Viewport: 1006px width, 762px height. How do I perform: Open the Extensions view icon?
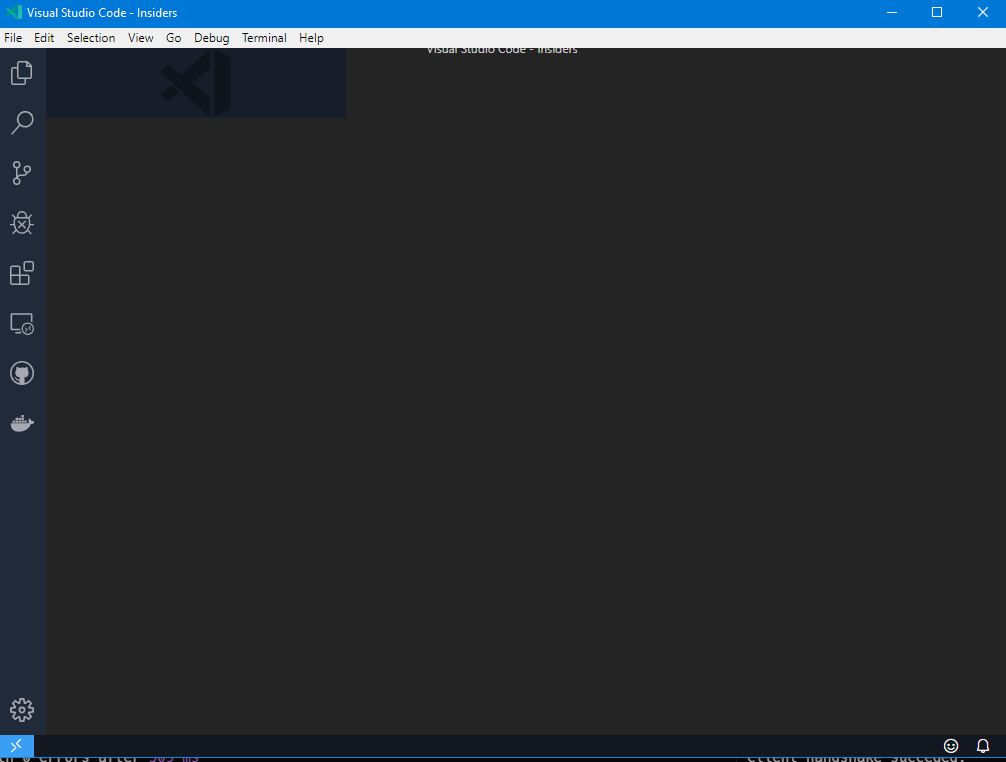point(22,273)
